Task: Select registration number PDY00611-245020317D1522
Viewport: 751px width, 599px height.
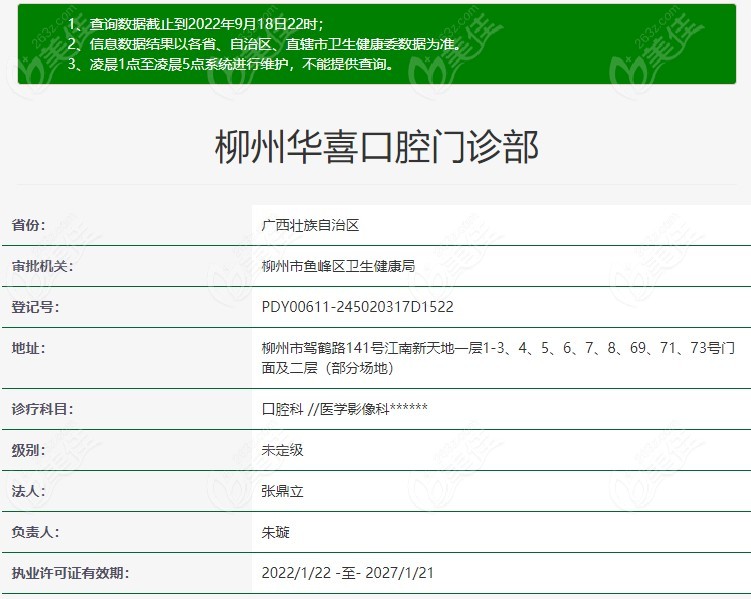Action: (x=357, y=307)
